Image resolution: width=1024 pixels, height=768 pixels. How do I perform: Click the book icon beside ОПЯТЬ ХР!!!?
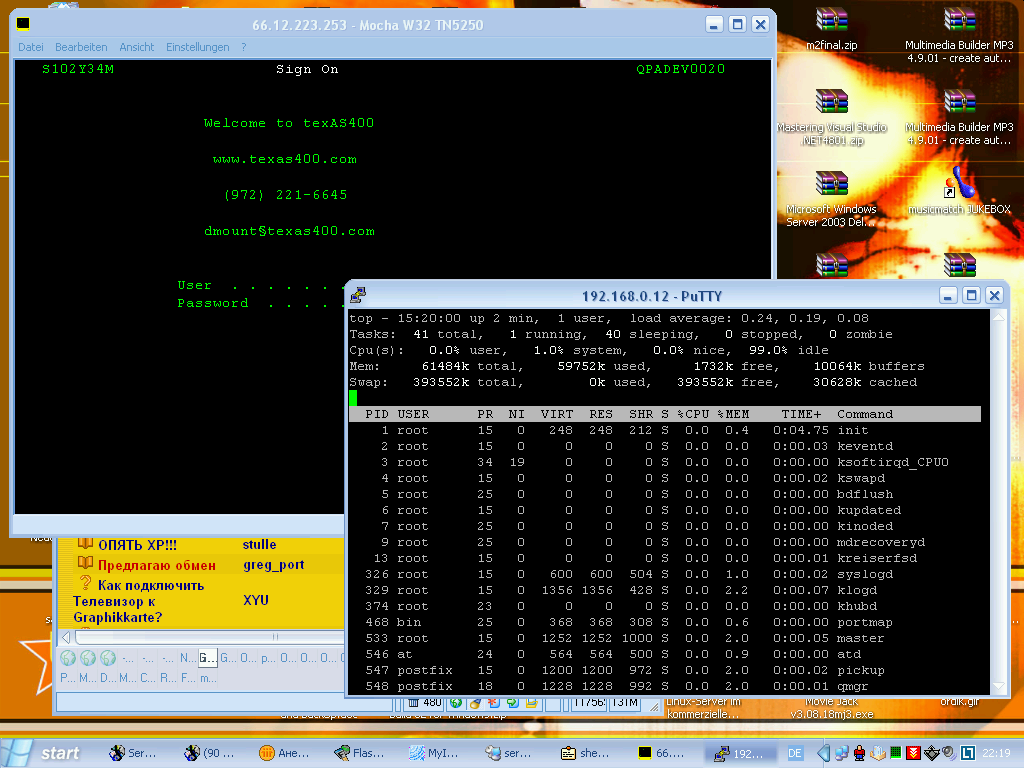click(85, 544)
